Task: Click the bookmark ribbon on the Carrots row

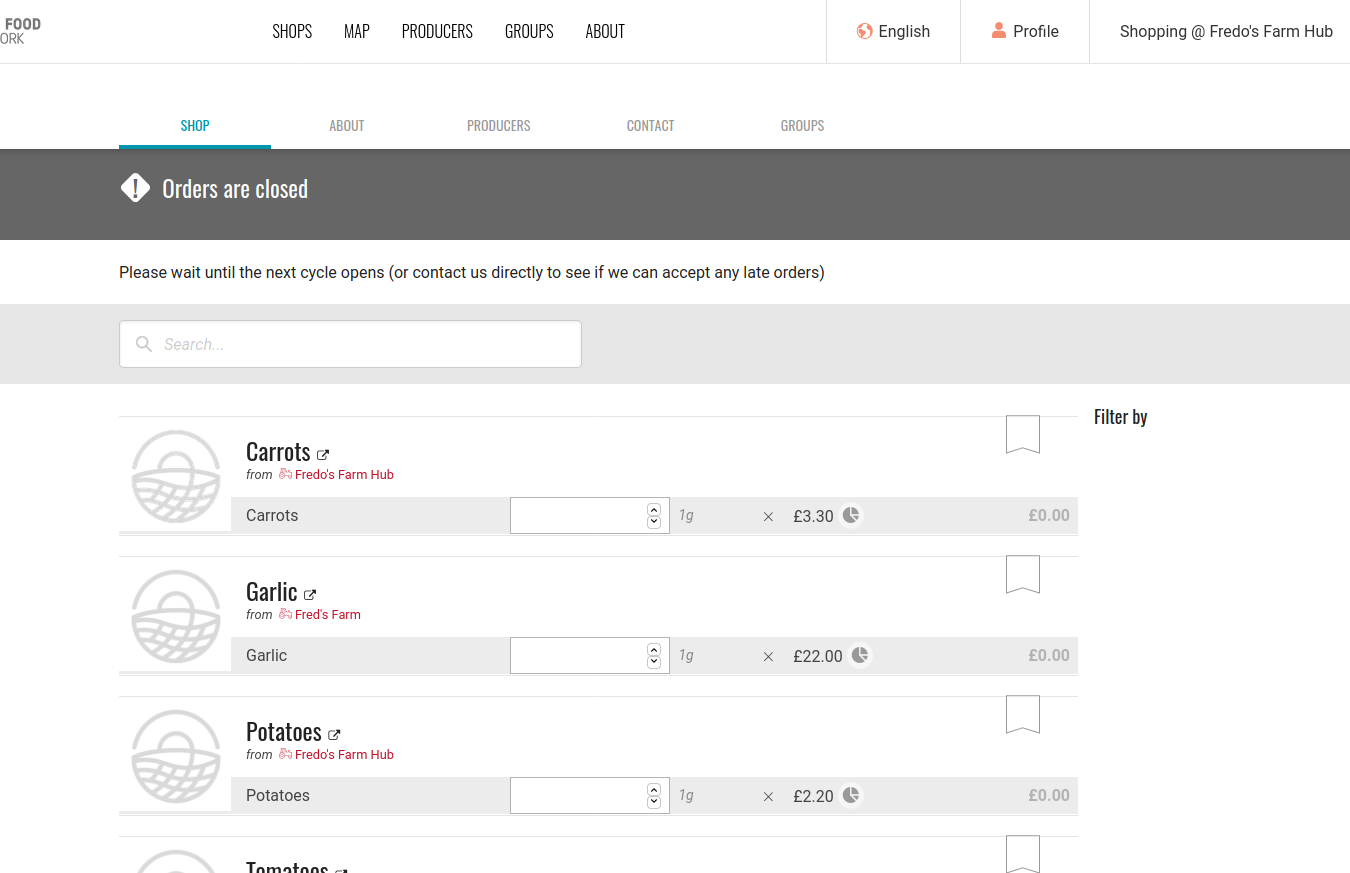Action: 1023,434
